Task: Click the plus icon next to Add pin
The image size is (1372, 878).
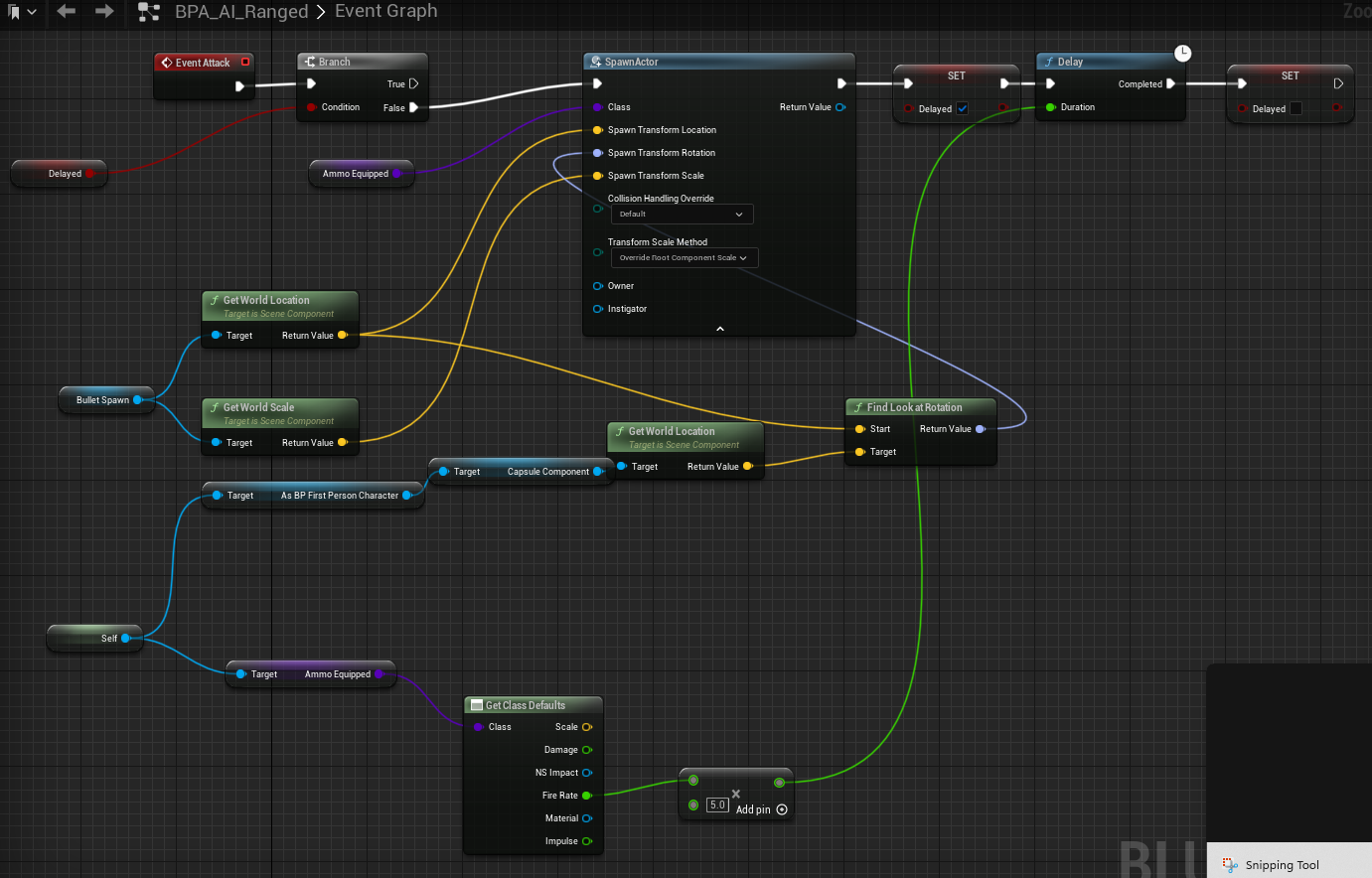Action: tap(782, 809)
